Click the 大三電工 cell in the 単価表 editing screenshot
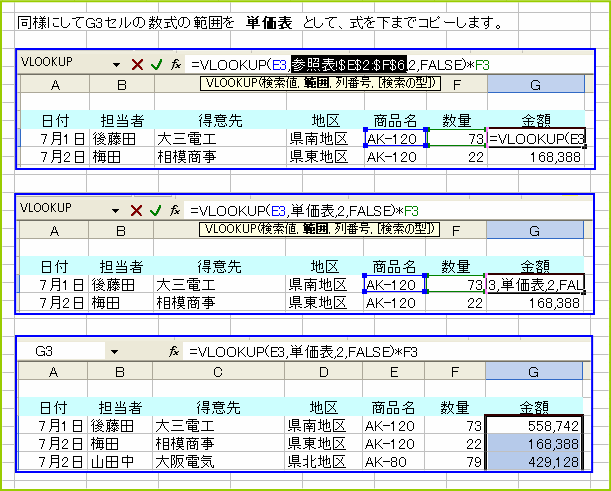 pos(219,284)
